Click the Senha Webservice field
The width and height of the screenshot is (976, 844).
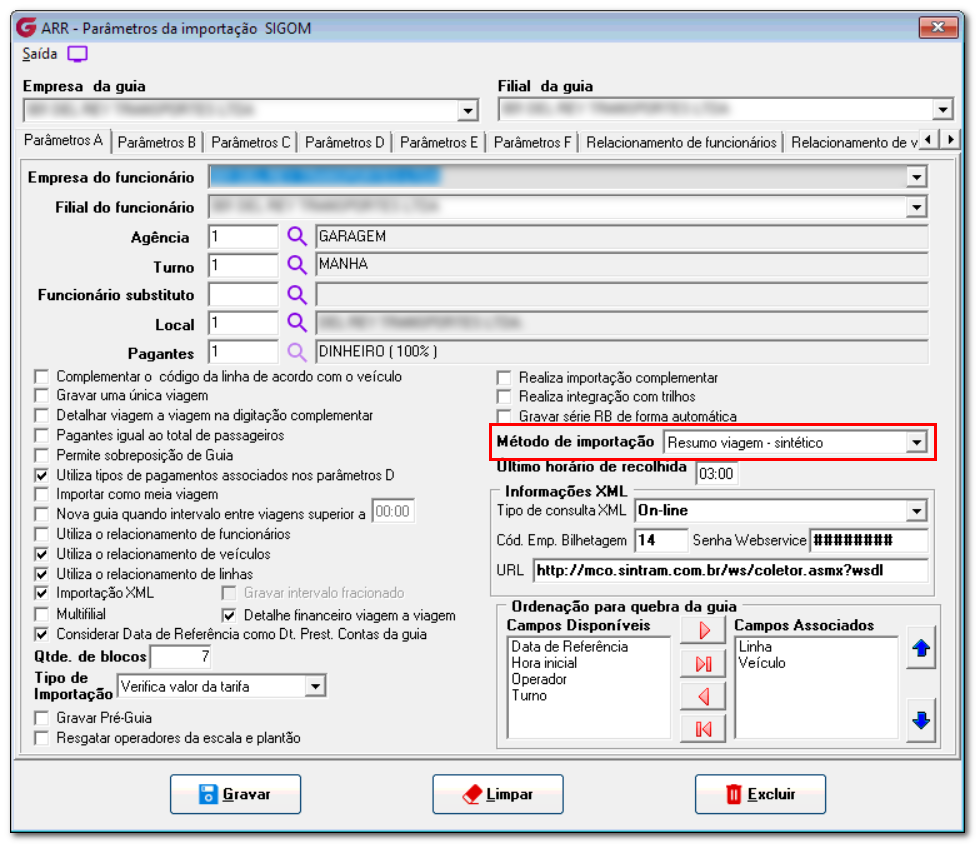pos(869,540)
